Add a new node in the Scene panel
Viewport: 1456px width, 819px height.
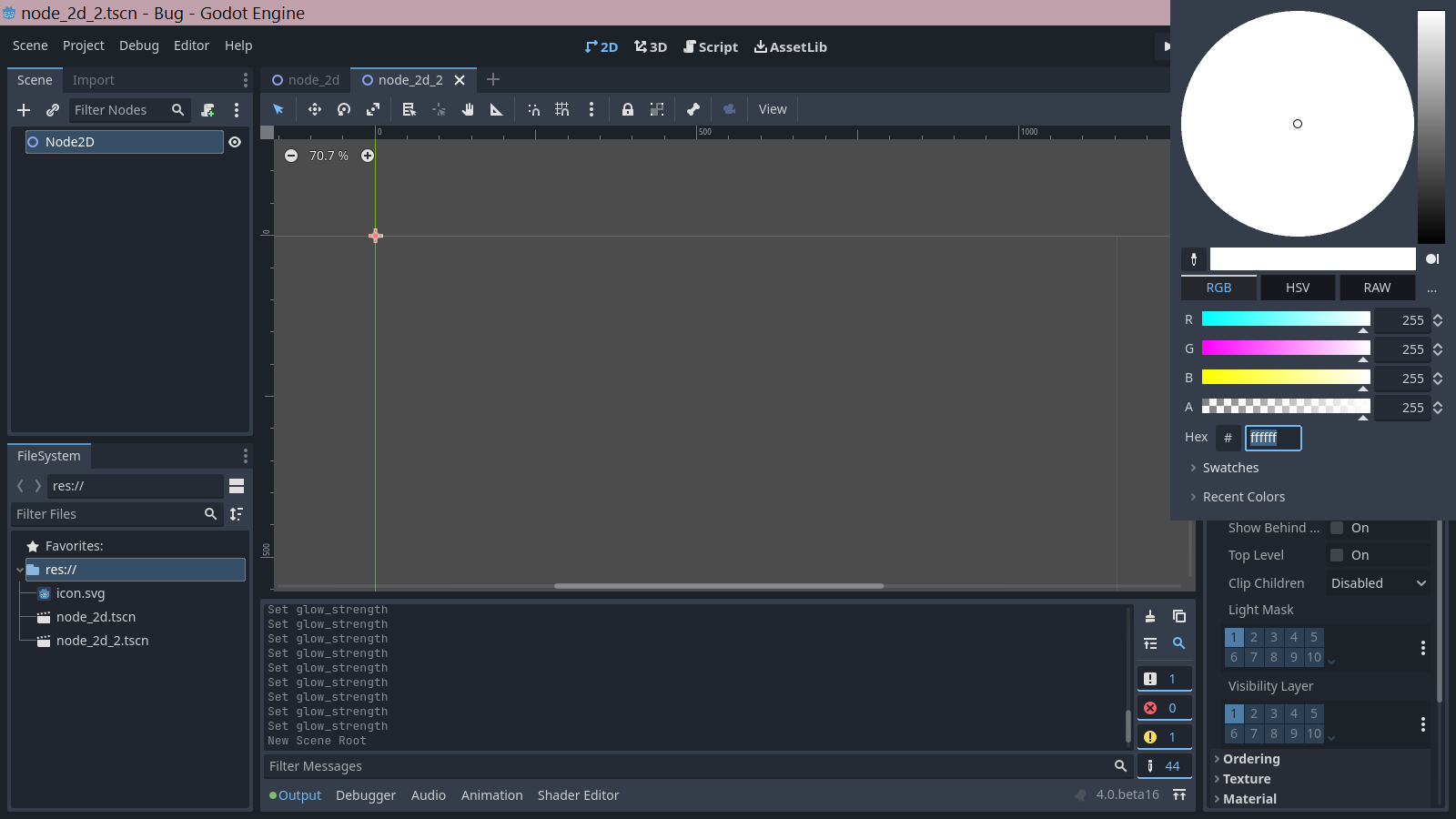coord(24,110)
